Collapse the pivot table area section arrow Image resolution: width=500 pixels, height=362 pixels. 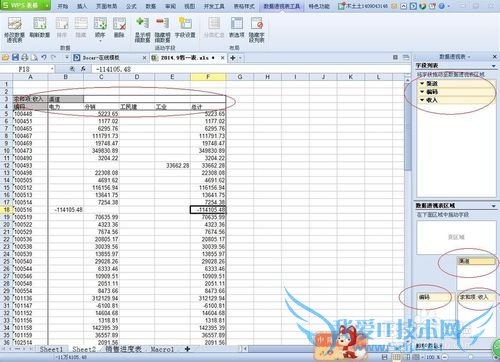click(x=494, y=206)
